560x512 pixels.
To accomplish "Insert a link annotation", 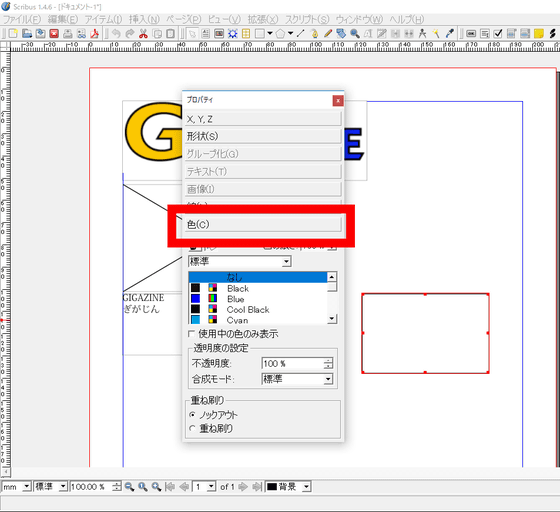I will pyautogui.click(x=552, y=34).
